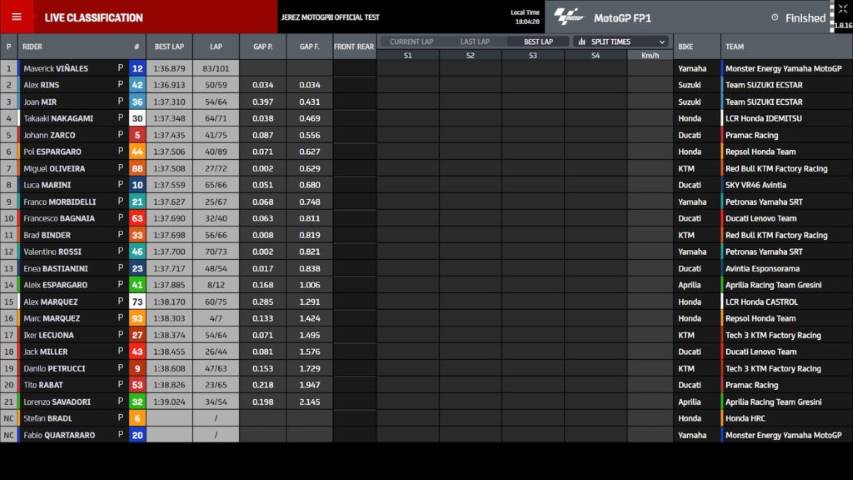Click Jerez MotoGP Official Test label
This screenshot has width=853, height=480.
[330, 17]
